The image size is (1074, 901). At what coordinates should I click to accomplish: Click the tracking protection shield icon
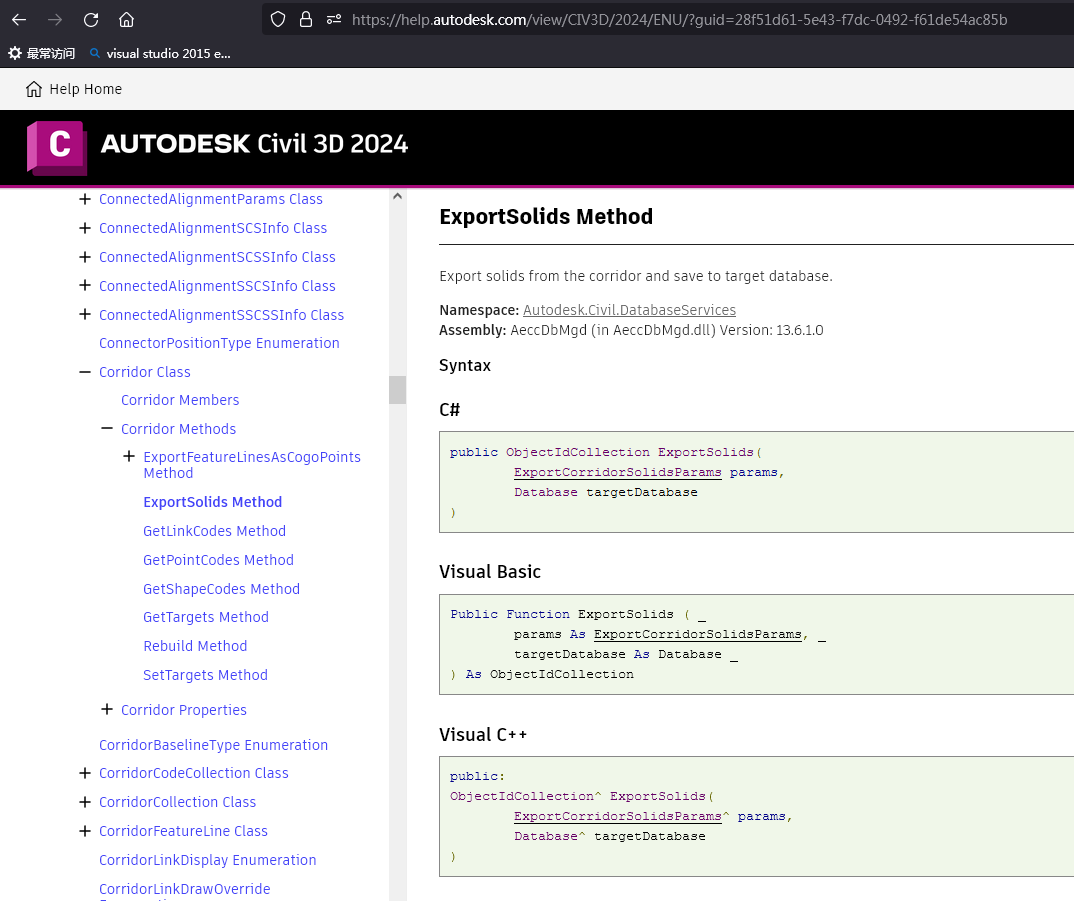click(x=277, y=19)
